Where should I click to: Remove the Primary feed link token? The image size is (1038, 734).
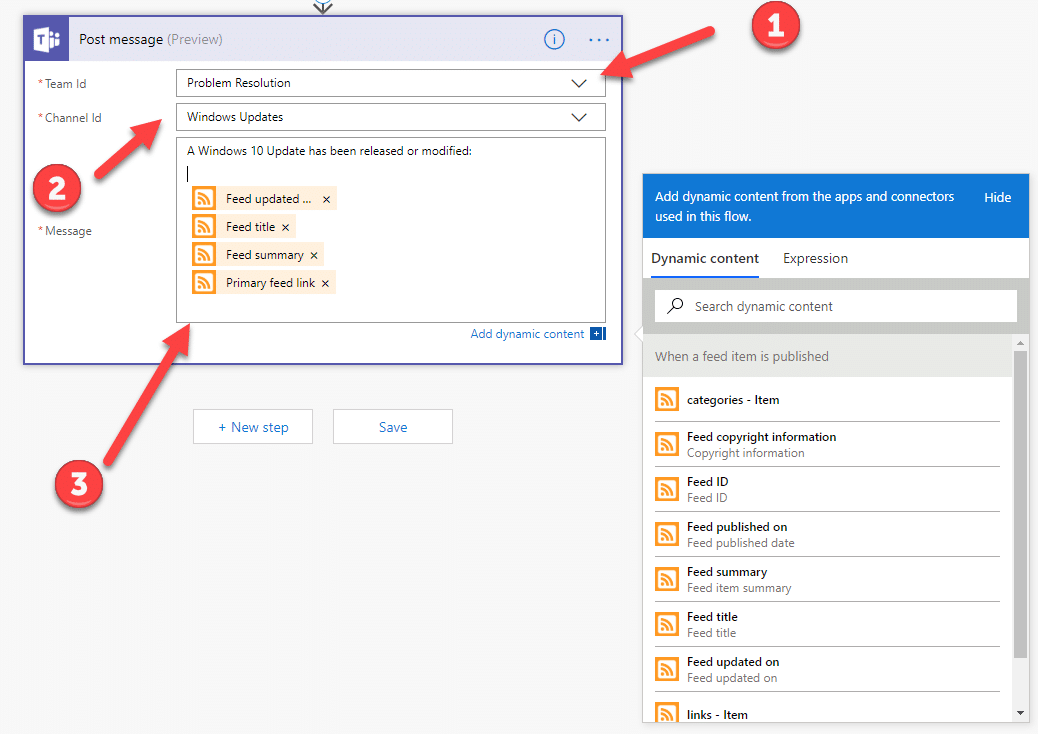click(x=325, y=283)
